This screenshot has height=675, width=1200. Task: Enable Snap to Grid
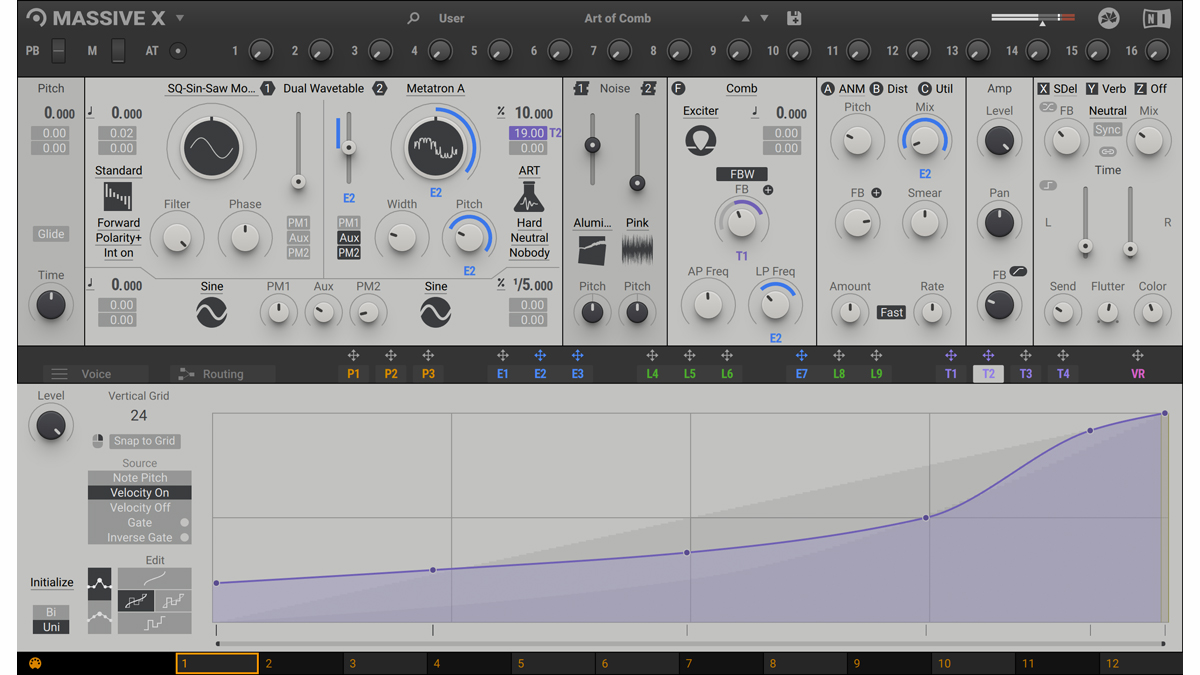144,441
